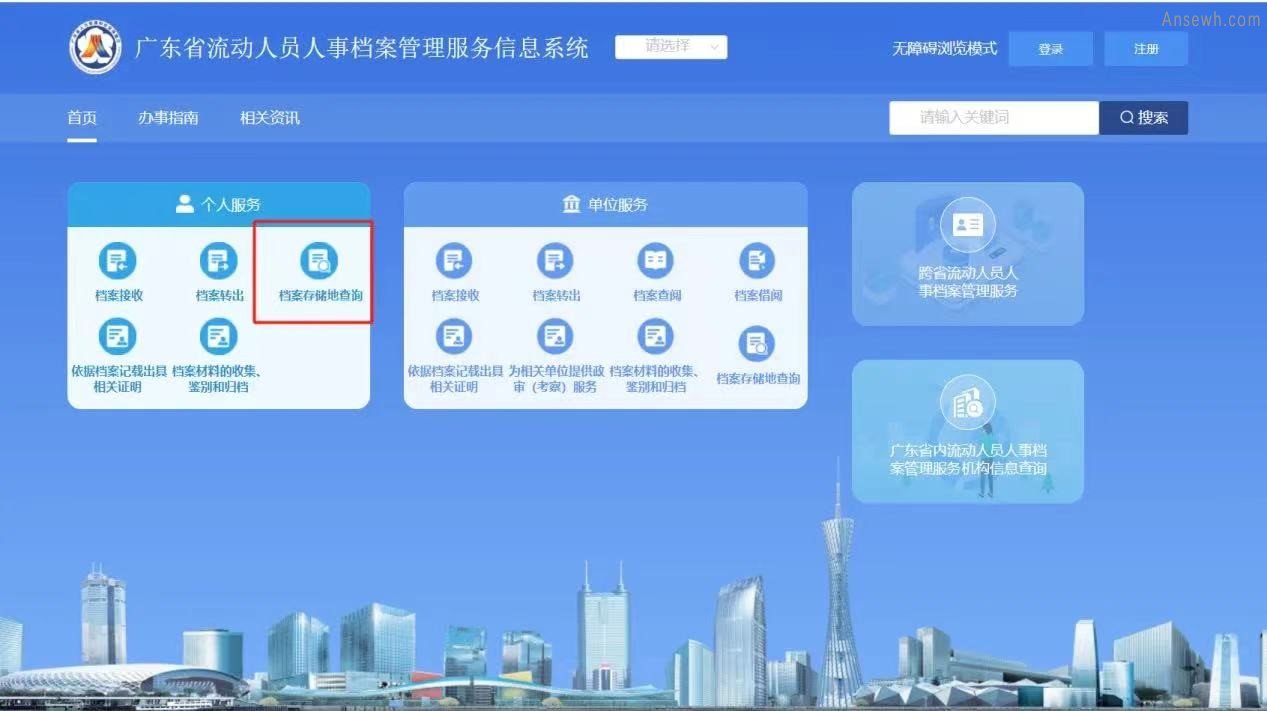
Task: Open 档案转出 icon under 个人服务
Action: pyautogui.click(x=218, y=262)
